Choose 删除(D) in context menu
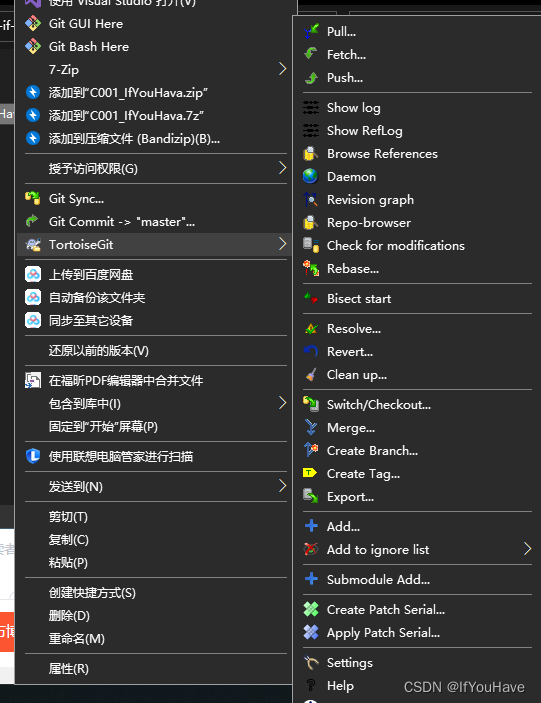541x703 pixels. click(155, 616)
